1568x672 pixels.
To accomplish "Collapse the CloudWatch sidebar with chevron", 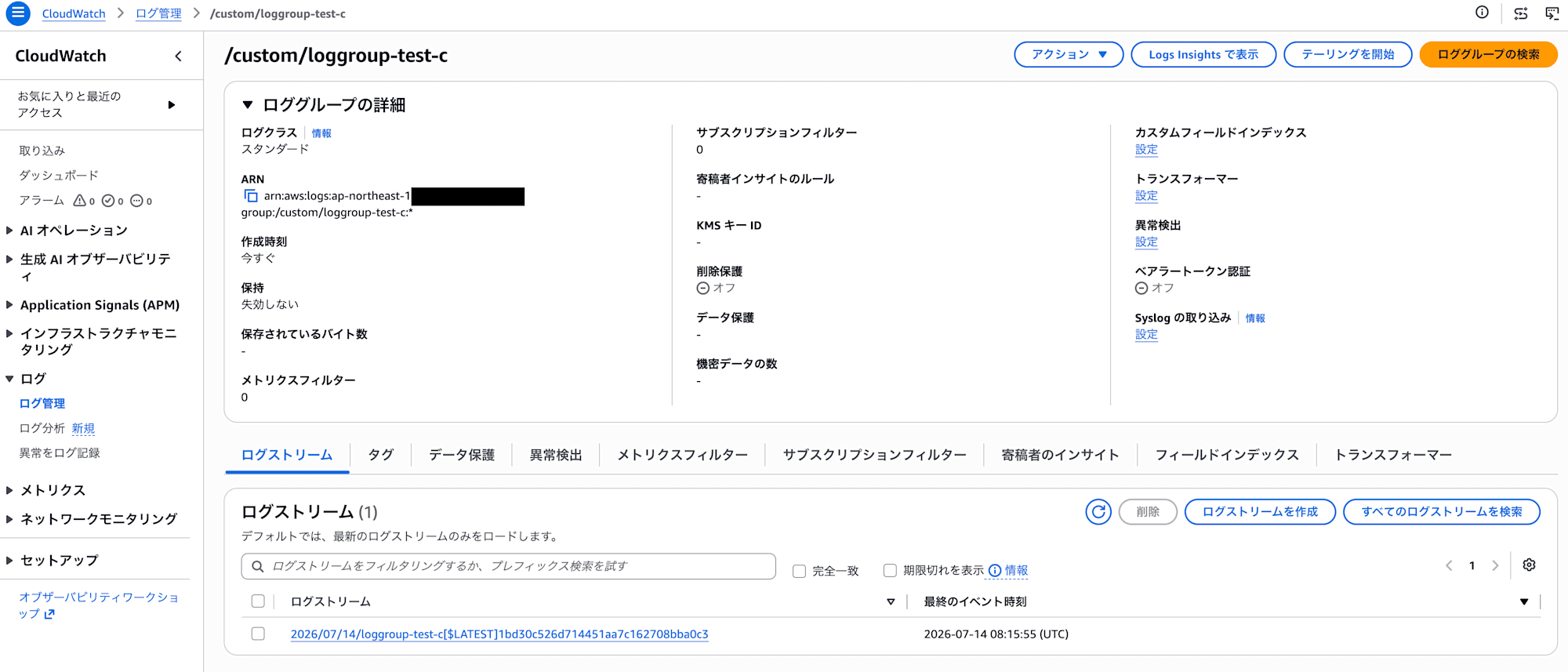I will (178, 56).
